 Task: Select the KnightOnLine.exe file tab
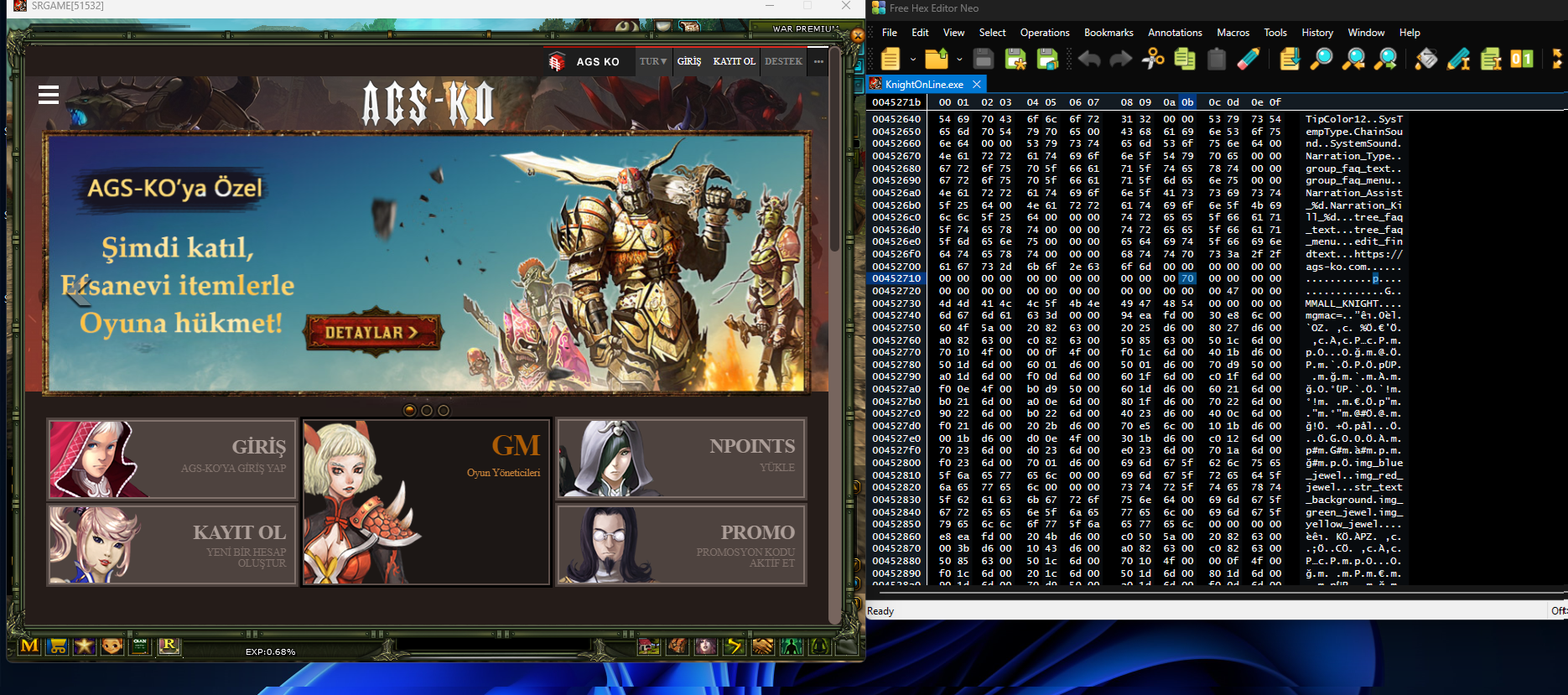pyautogui.click(x=924, y=85)
